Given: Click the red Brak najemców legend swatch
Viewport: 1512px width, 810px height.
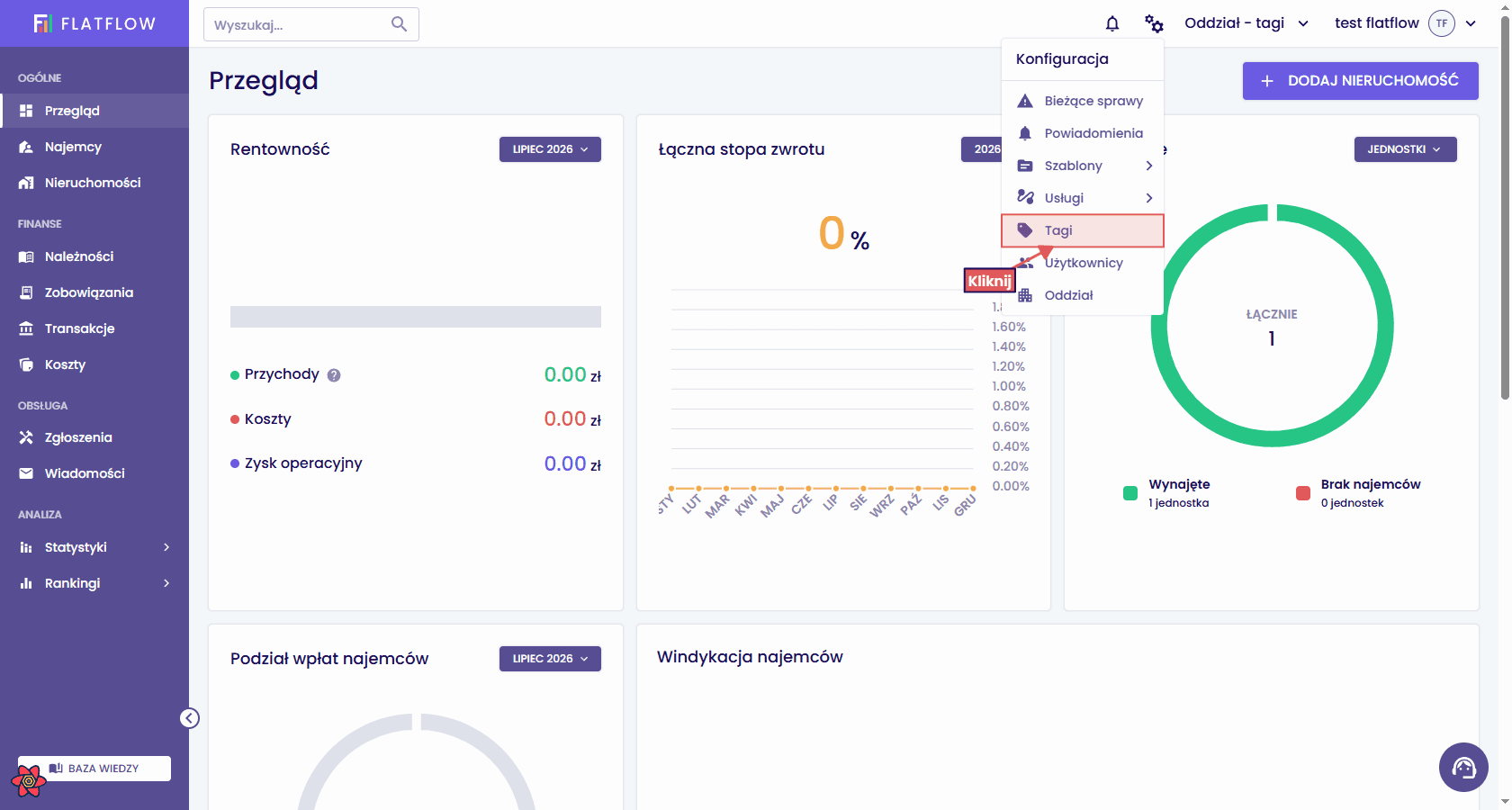Looking at the screenshot, I should coord(1302,493).
